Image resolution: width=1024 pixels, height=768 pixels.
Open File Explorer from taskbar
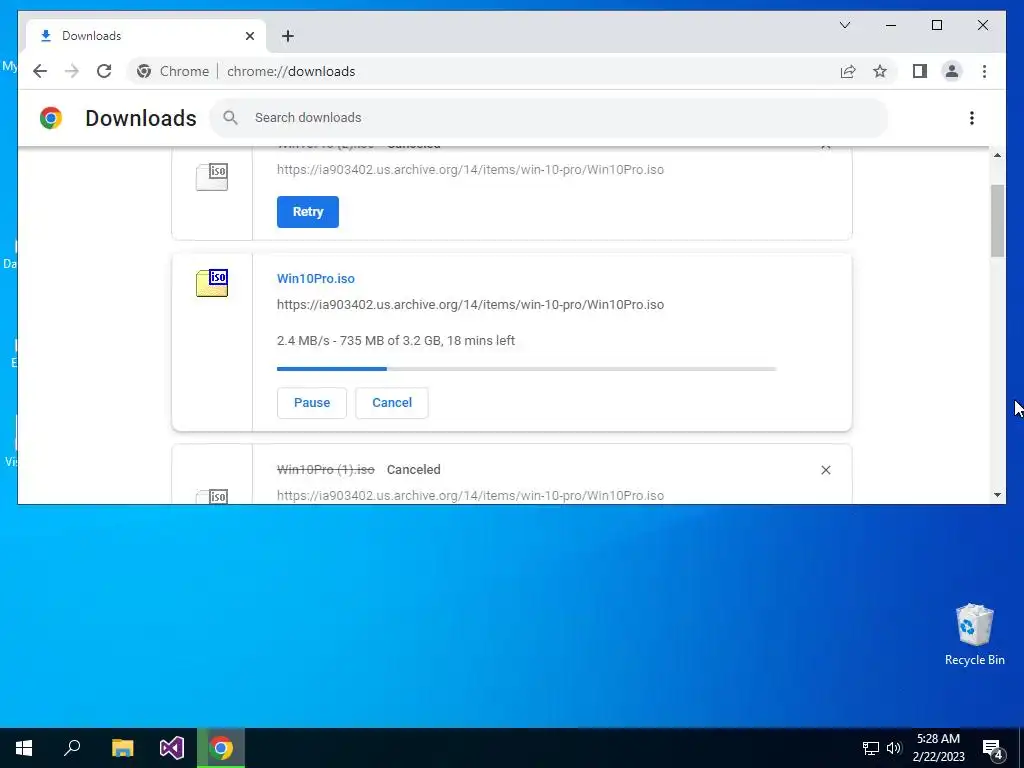[122, 748]
